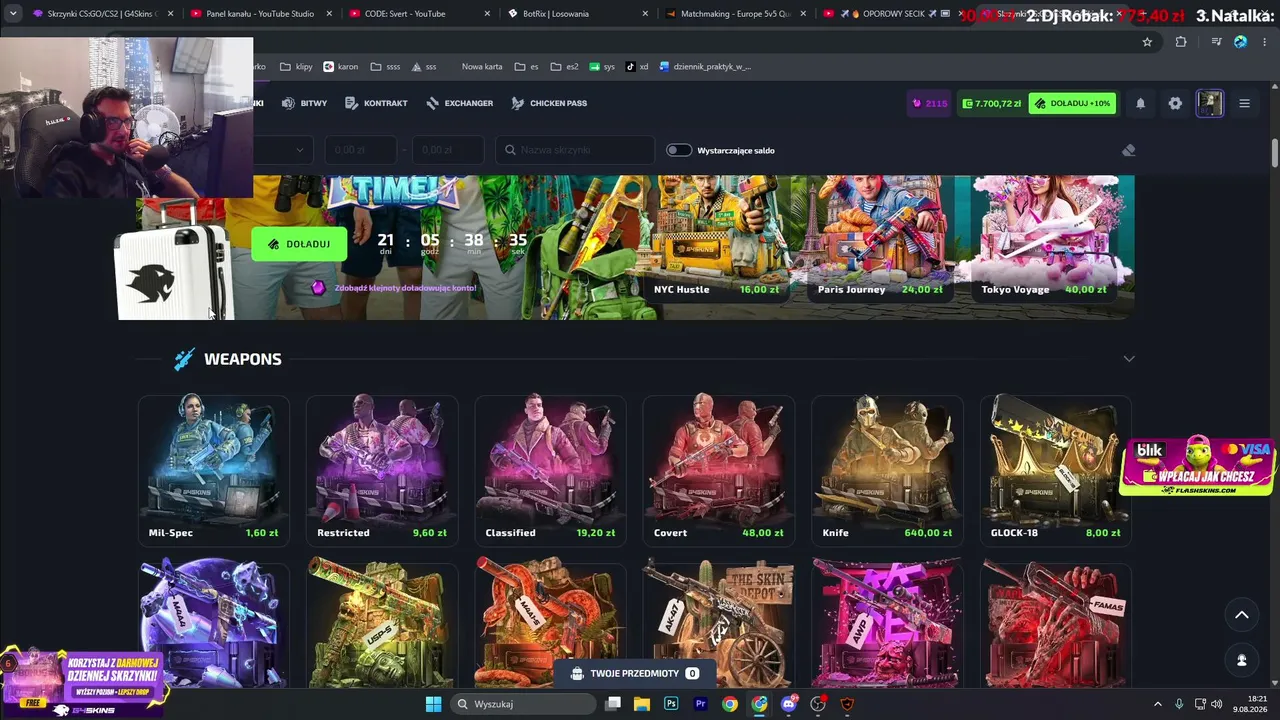Open the tab search dropdown arrow

tap(13, 14)
